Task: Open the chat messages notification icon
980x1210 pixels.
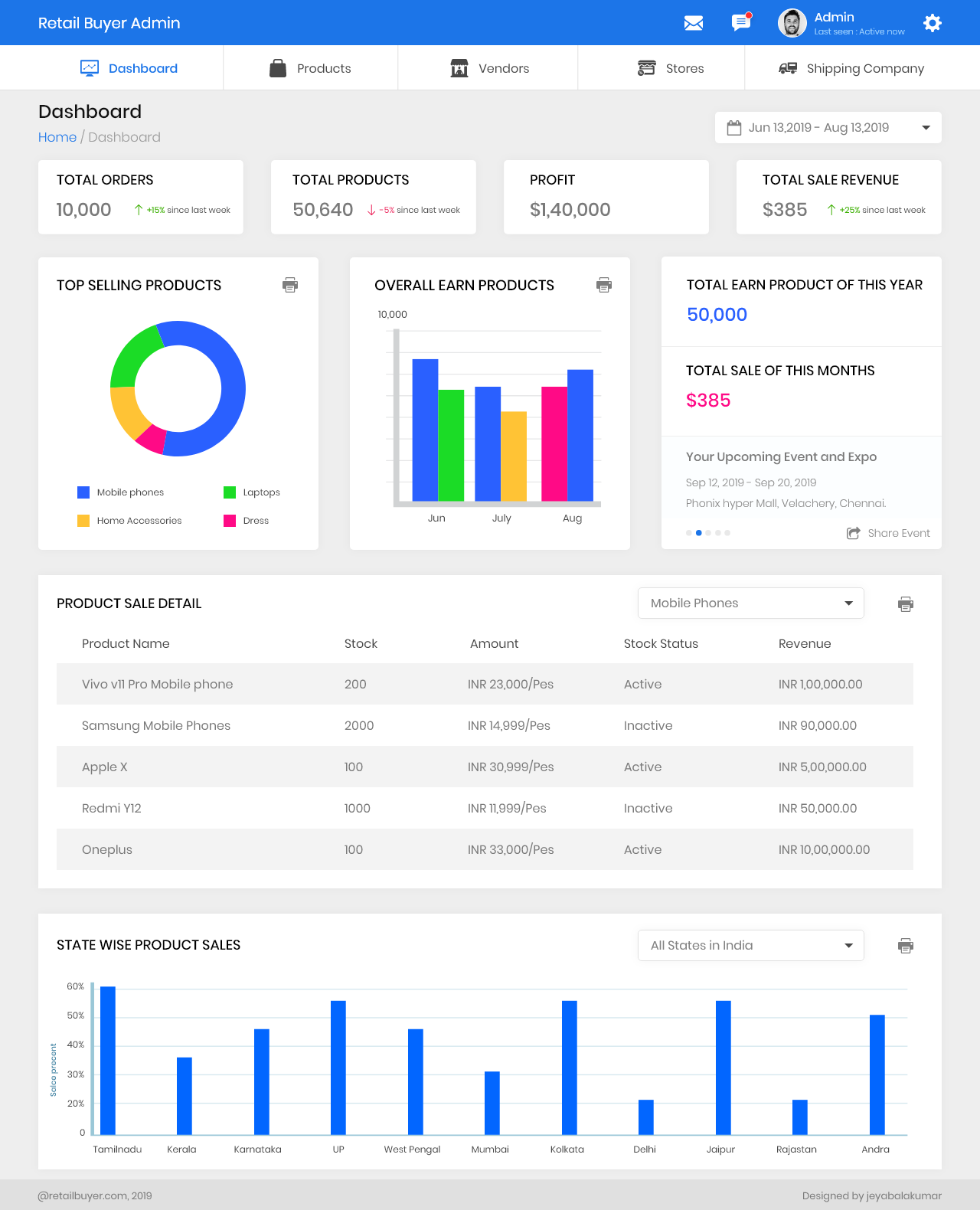Action: (x=740, y=23)
